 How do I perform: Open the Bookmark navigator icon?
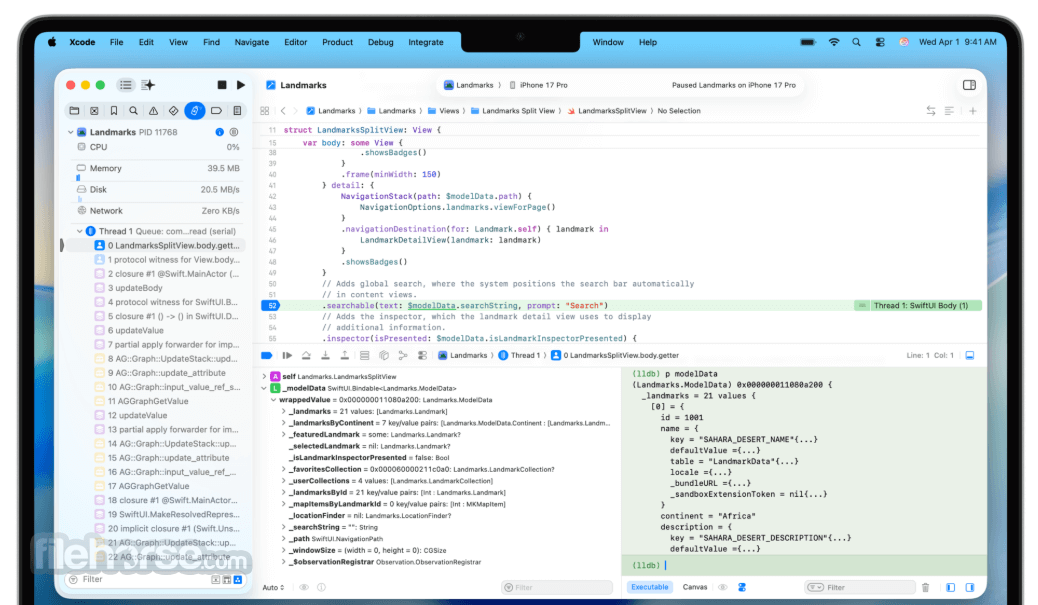tap(114, 111)
